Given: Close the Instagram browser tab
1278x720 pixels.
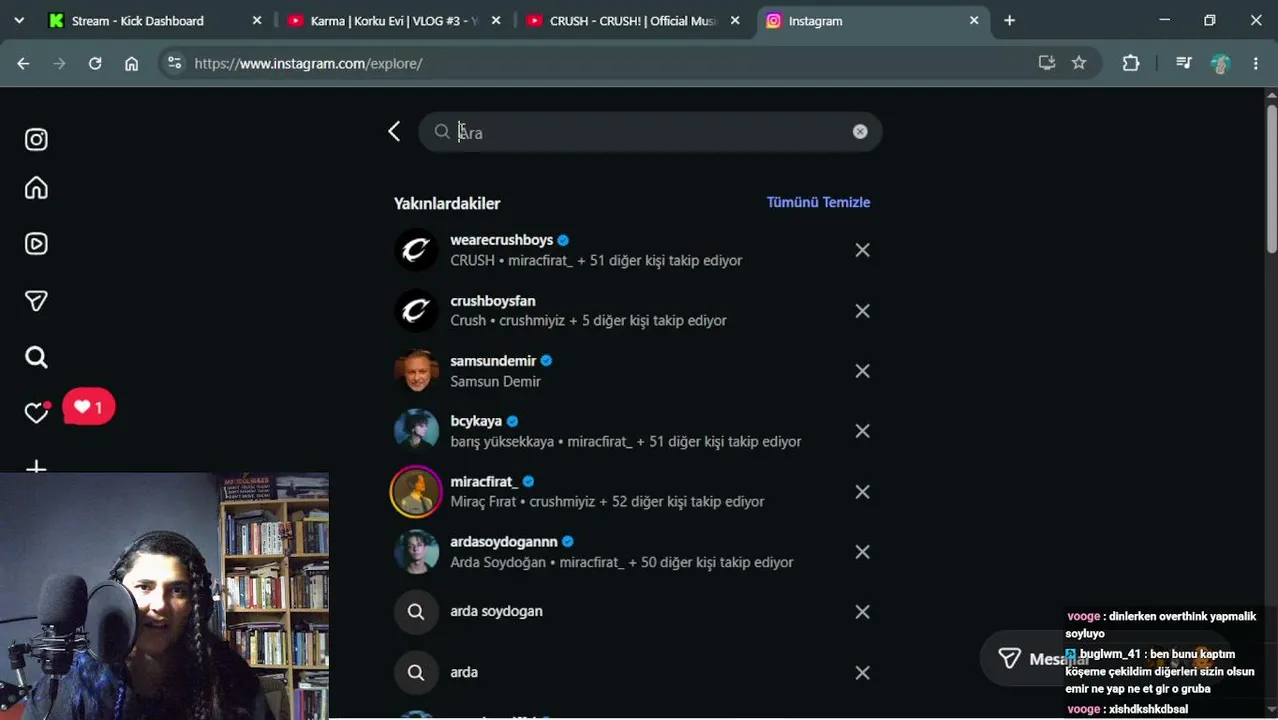Looking at the screenshot, I should click(x=974, y=20).
